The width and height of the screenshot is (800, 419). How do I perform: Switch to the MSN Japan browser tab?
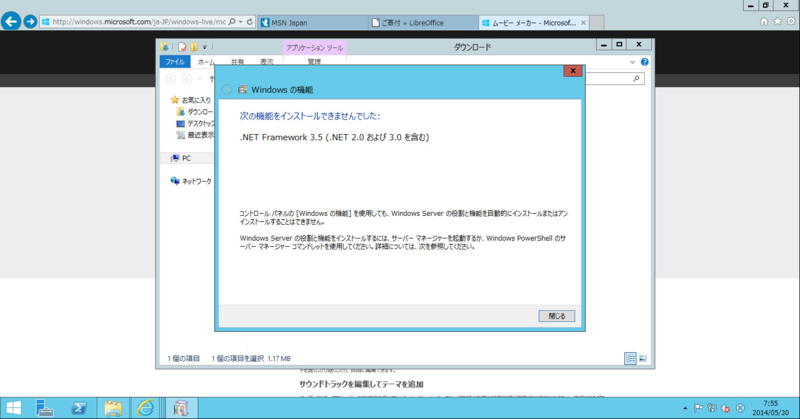point(312,22)
